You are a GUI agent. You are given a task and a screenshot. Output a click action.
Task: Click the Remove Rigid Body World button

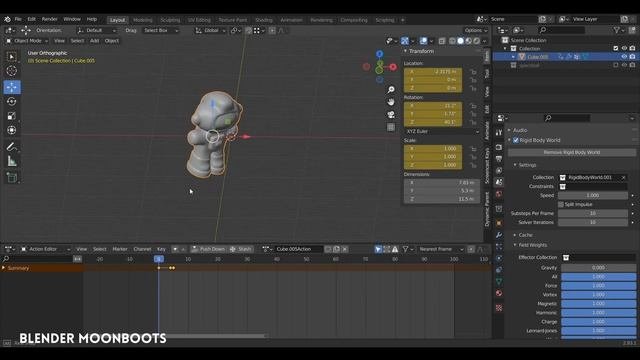[x=571, y=152]
